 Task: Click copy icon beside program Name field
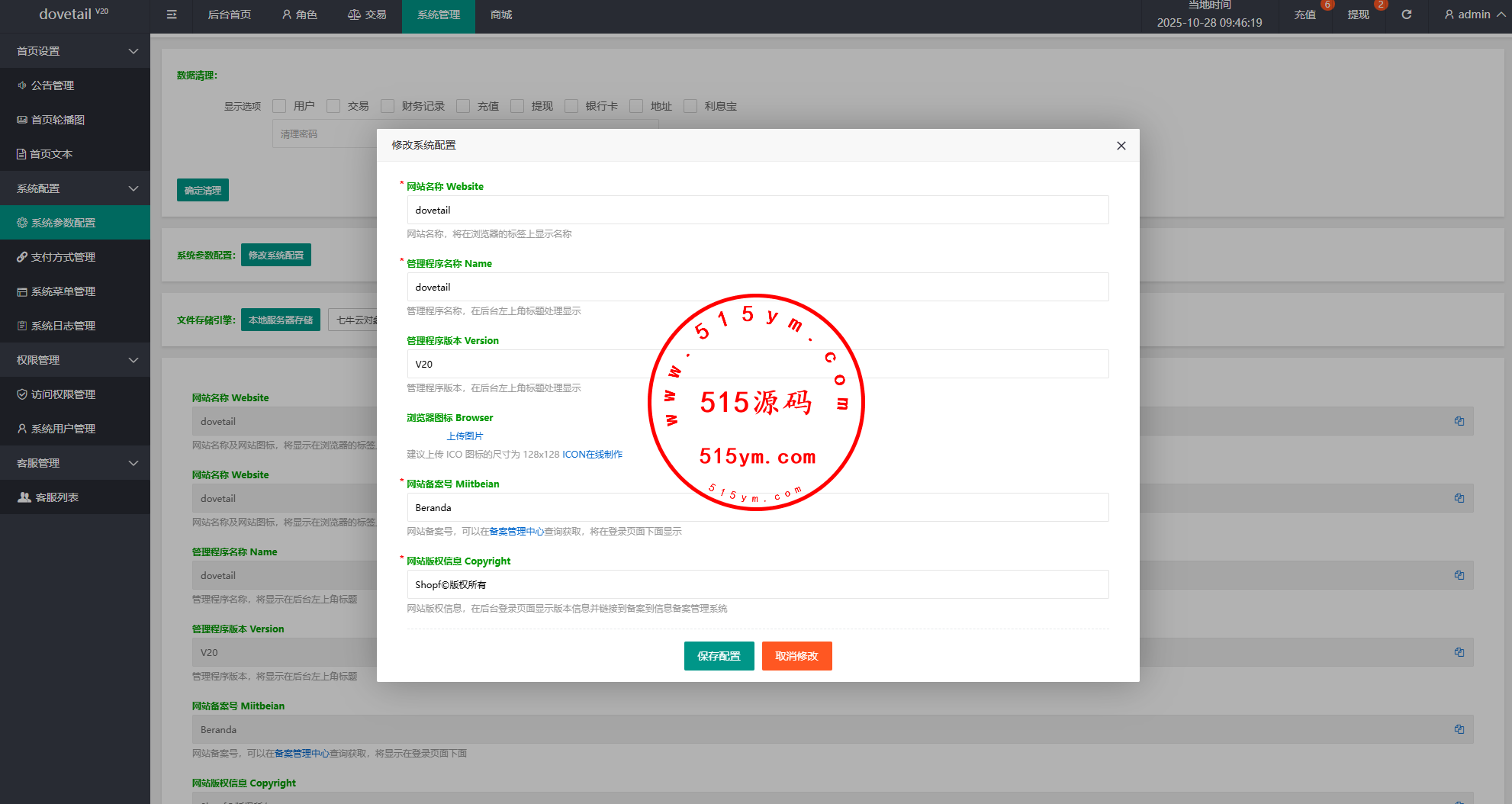(1459, 575)
